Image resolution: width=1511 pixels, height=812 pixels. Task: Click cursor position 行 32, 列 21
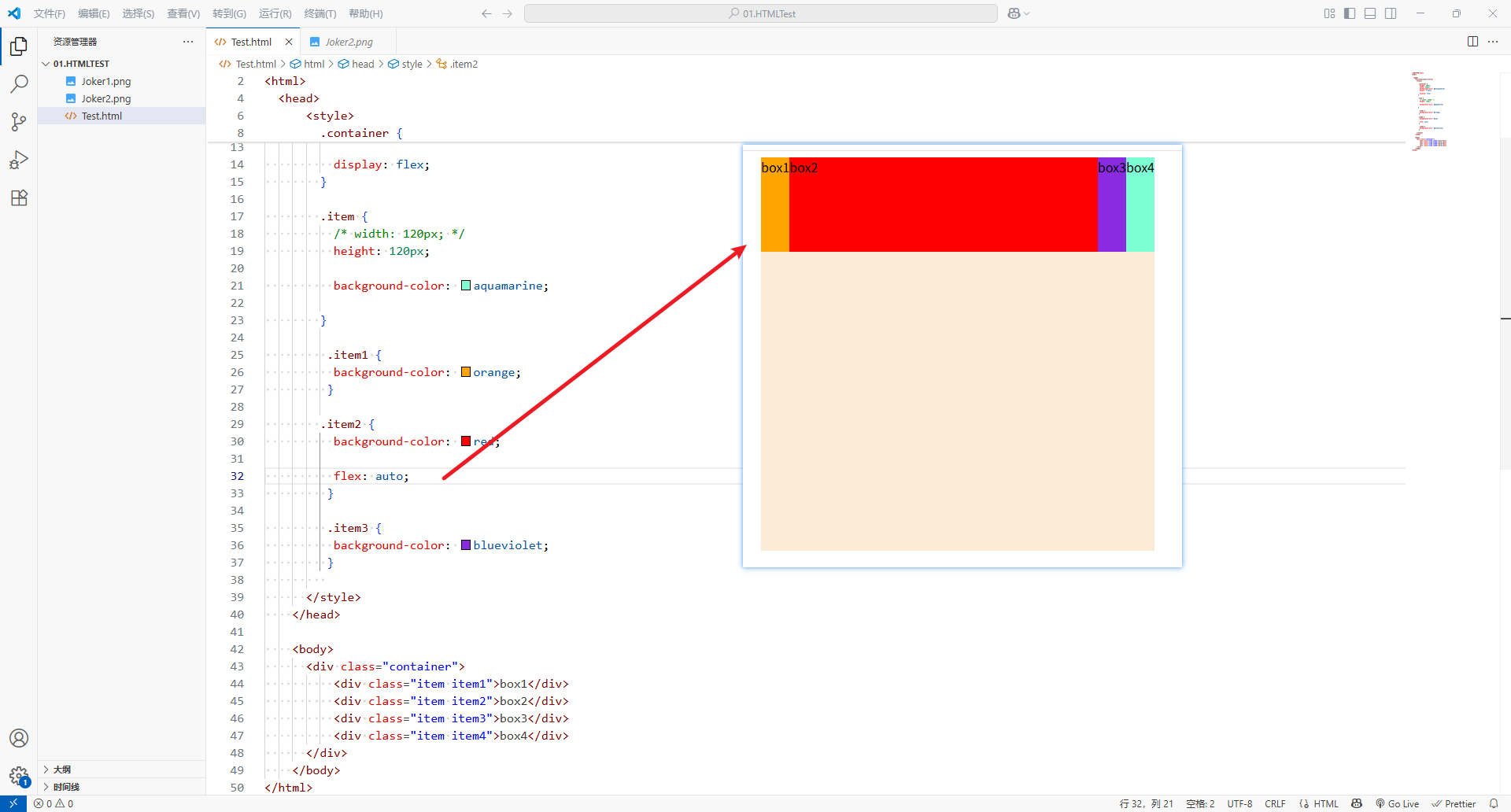pos(1146,803)
